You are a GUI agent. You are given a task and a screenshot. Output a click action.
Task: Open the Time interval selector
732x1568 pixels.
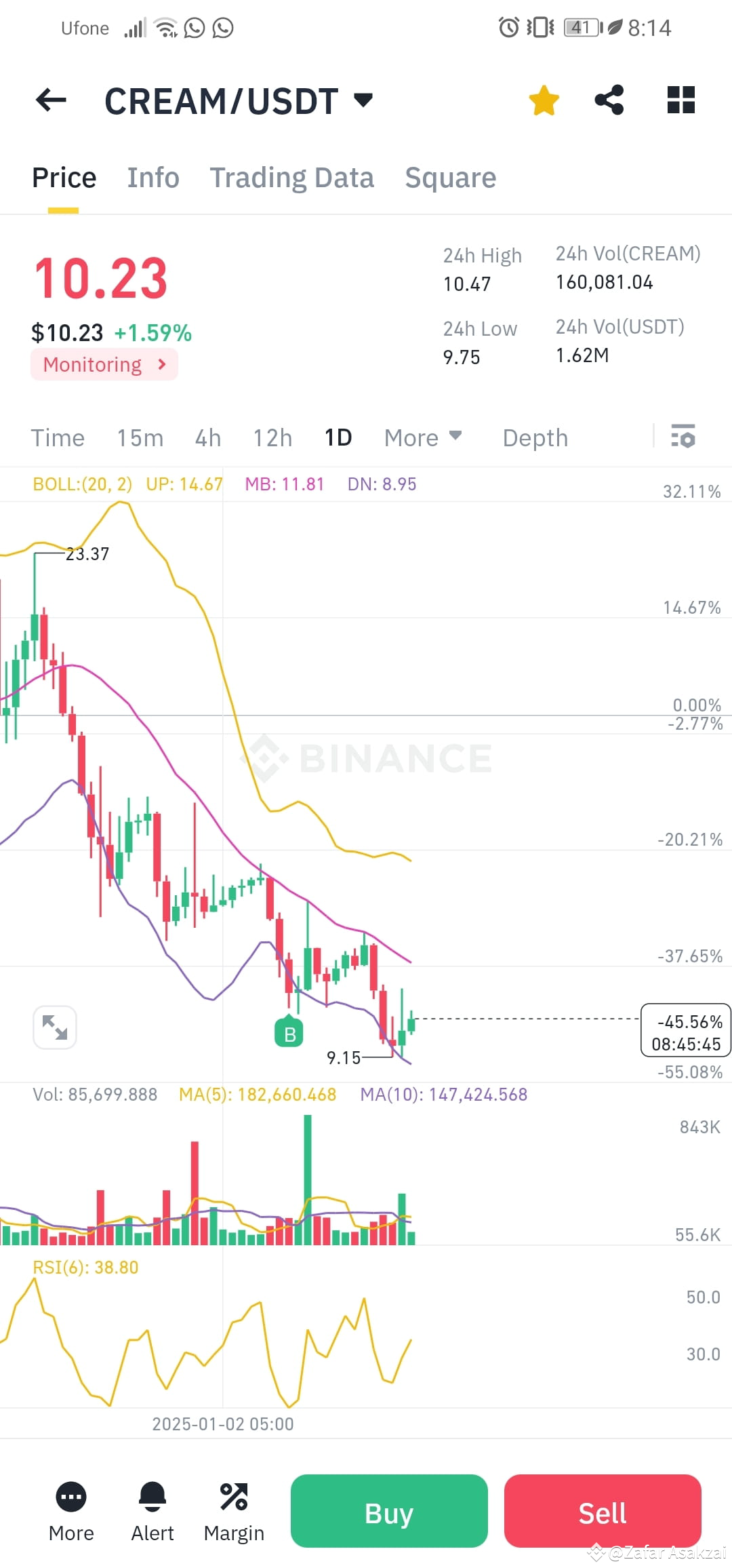tap(58, 438)
